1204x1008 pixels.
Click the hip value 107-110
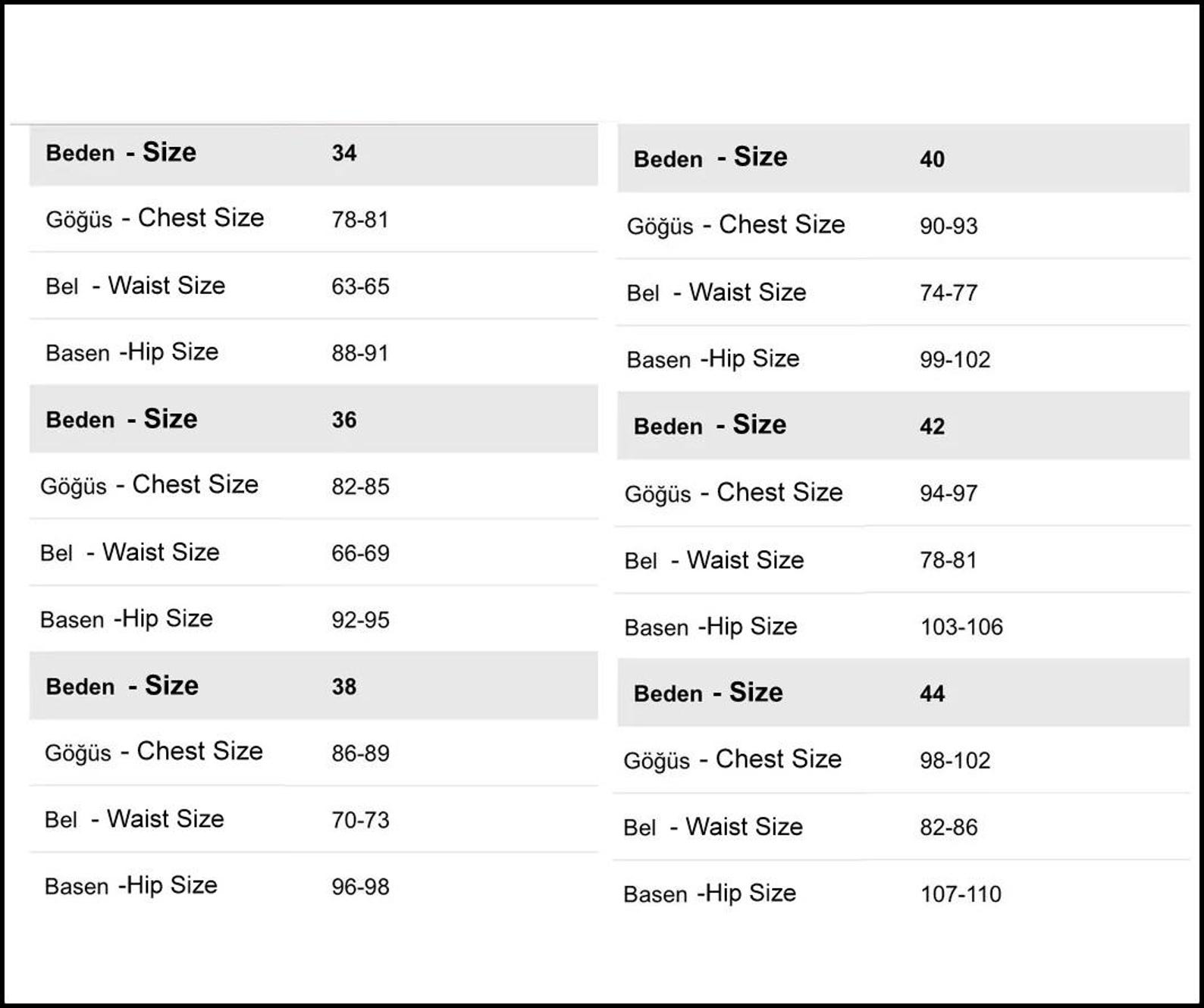click(961, 894)
